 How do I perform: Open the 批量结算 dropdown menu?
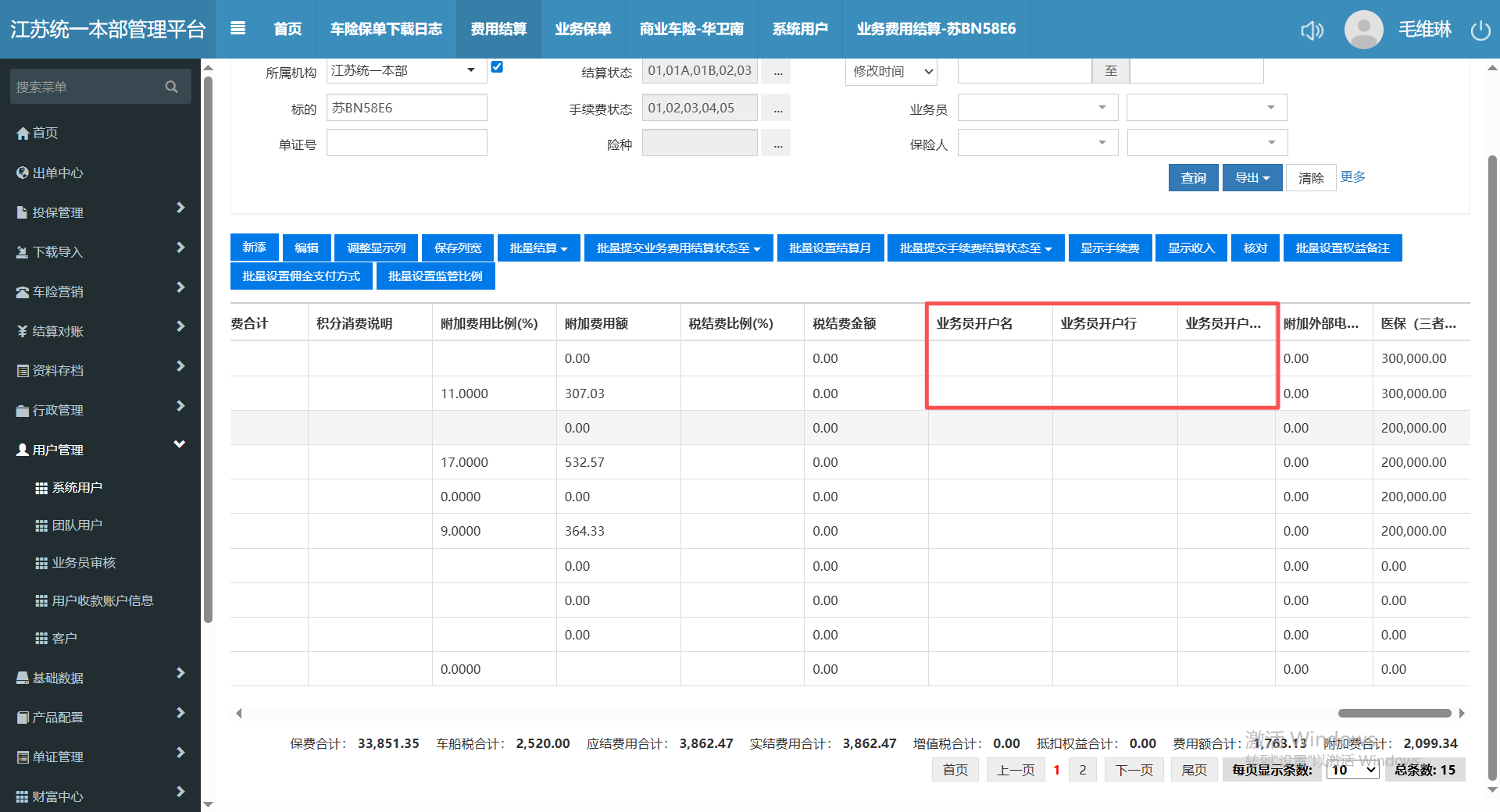point(538,248)
